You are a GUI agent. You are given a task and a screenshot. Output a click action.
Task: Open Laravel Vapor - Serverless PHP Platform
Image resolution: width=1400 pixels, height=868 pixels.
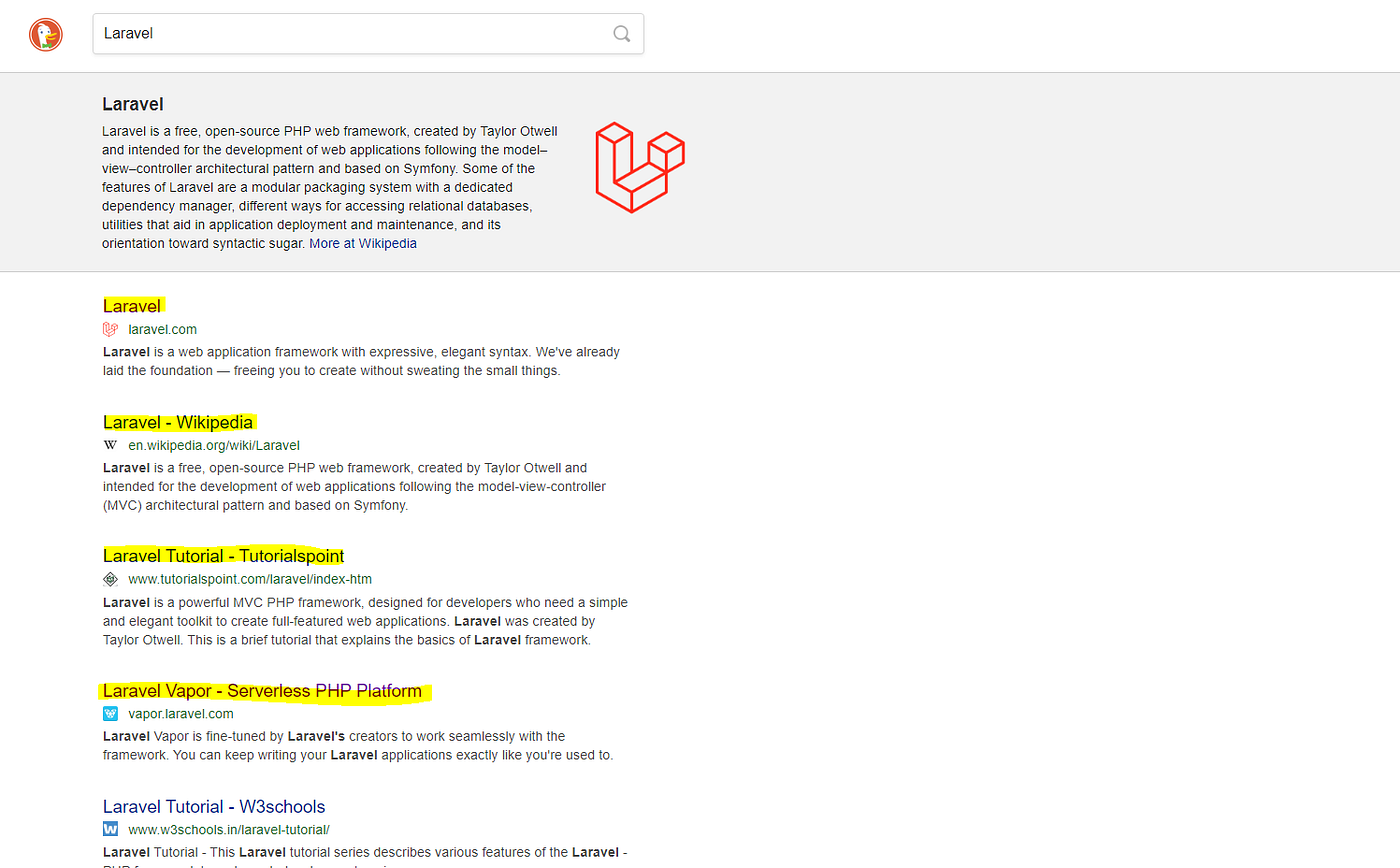point(262,691)
